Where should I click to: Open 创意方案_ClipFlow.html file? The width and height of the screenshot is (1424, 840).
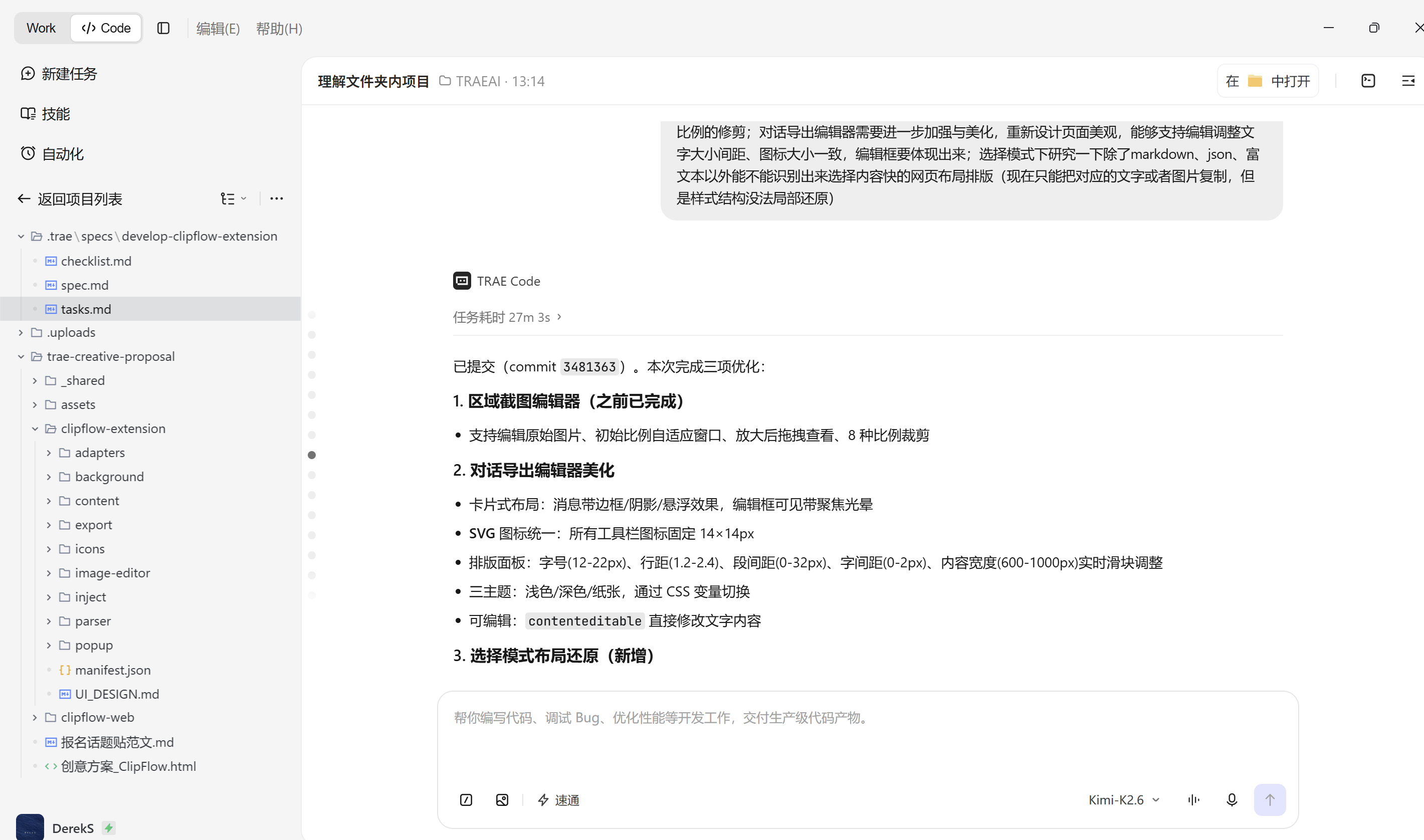click(x=128, y=766)
